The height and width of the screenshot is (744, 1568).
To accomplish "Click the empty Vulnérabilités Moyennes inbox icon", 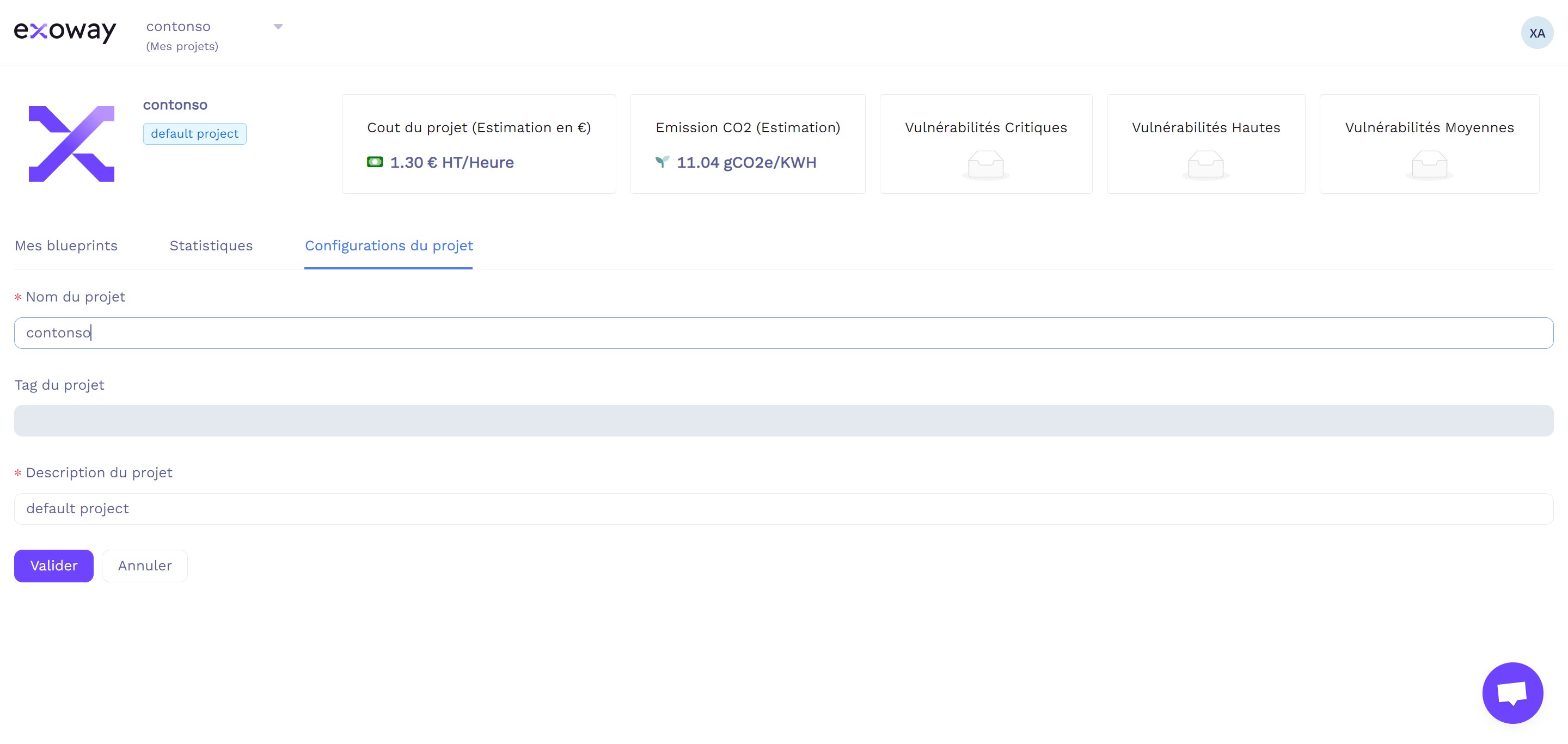I will click(x=1429, y=165).
